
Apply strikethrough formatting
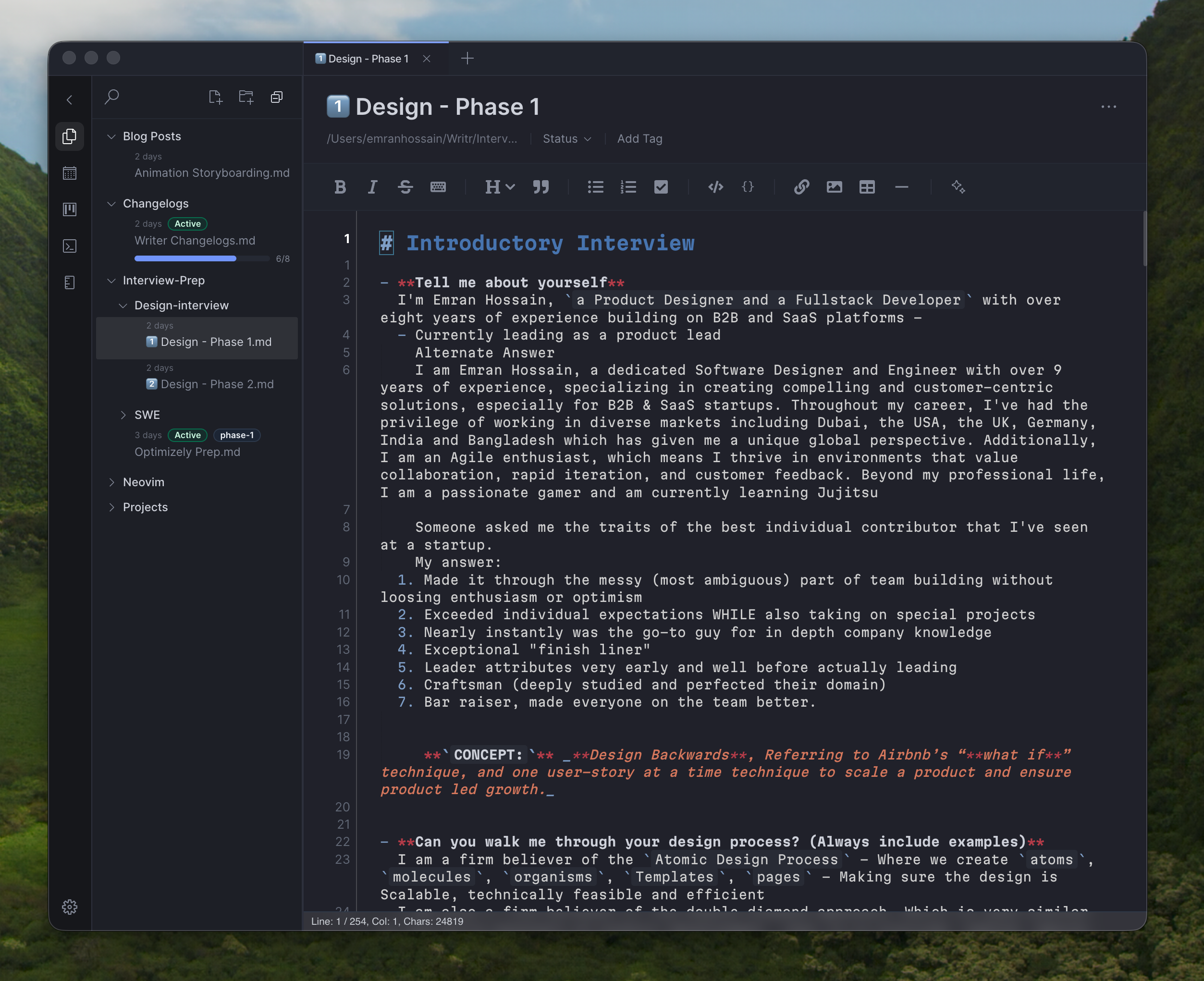coord(405,187)
